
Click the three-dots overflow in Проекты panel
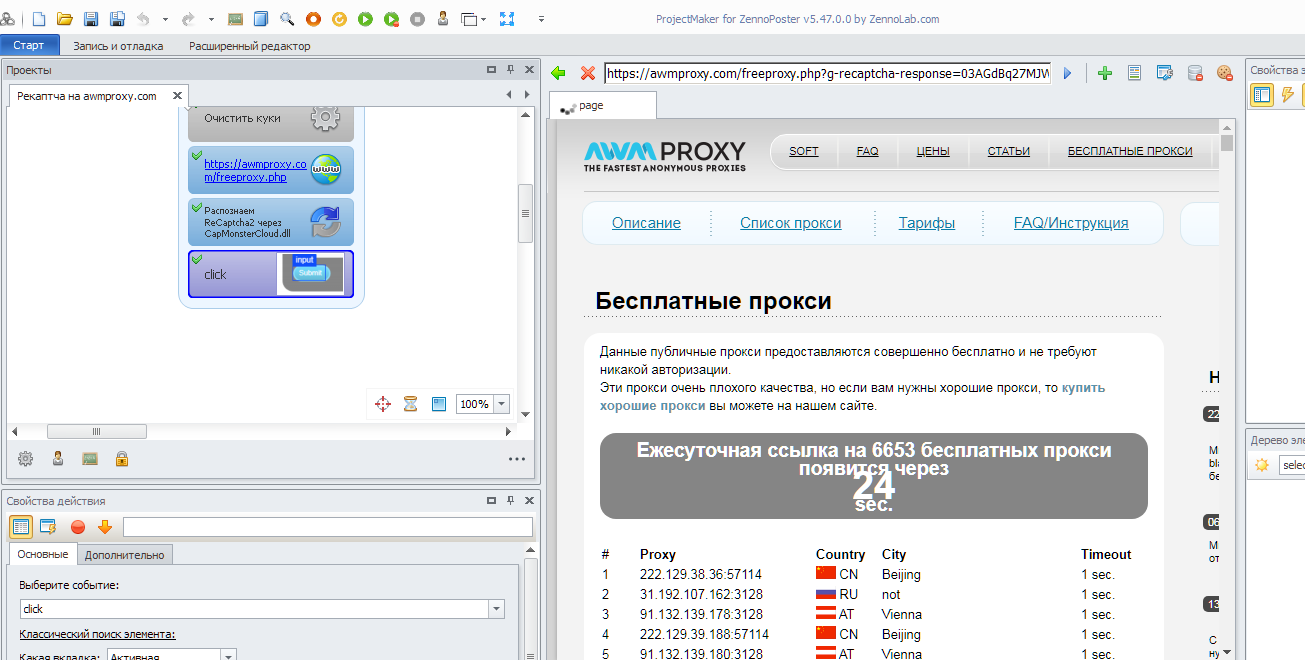tap(517, 460)
